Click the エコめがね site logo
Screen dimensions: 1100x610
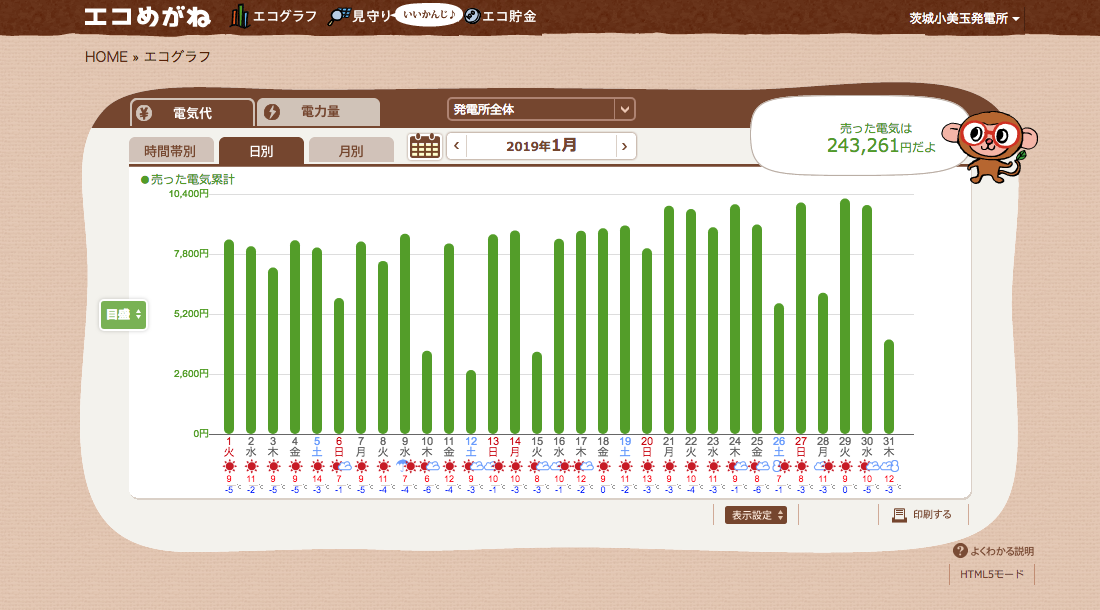point(147,17)
